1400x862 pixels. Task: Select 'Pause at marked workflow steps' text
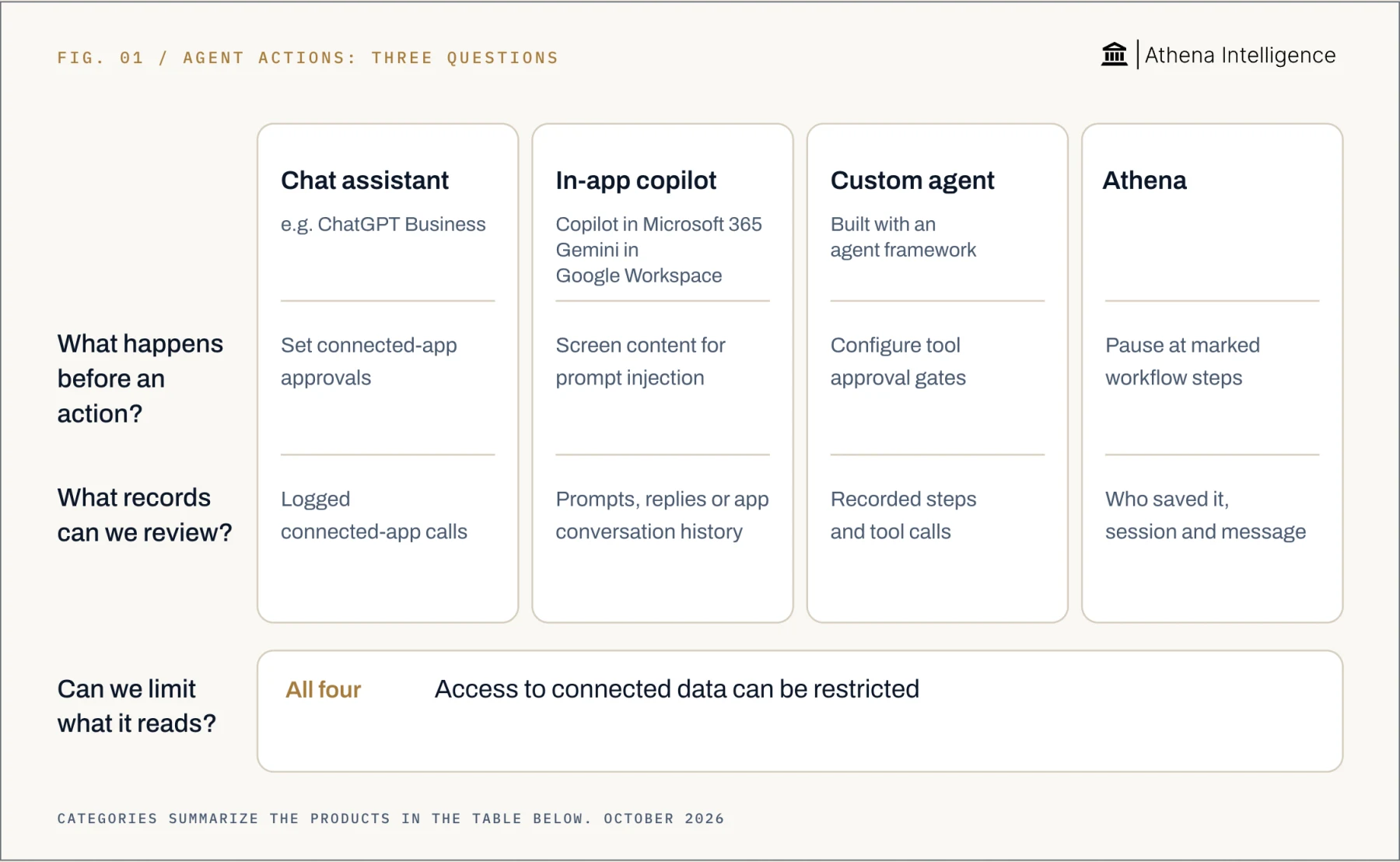pos(1182,362)
